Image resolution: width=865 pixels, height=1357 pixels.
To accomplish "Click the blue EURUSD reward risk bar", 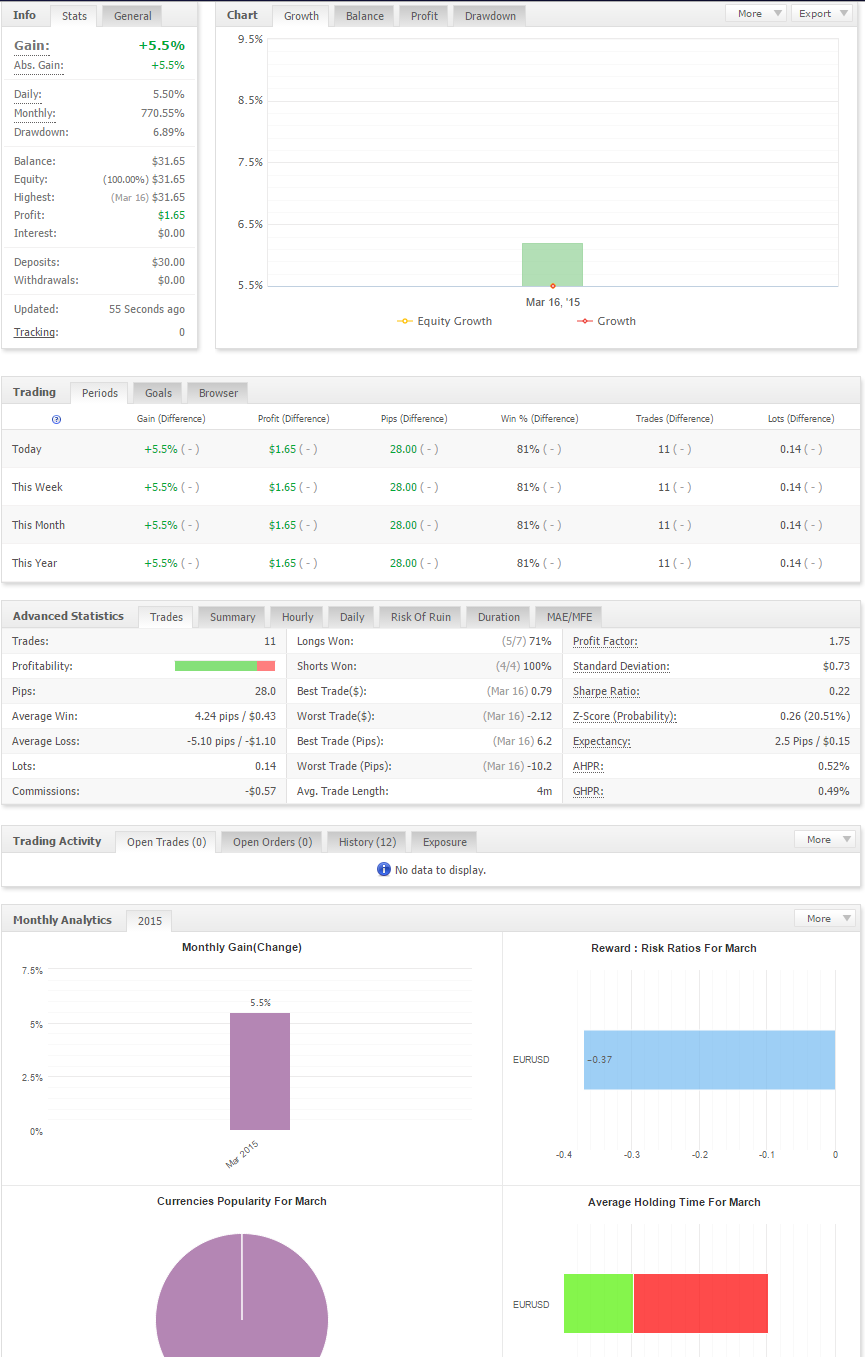I will tap(710, 1060).
